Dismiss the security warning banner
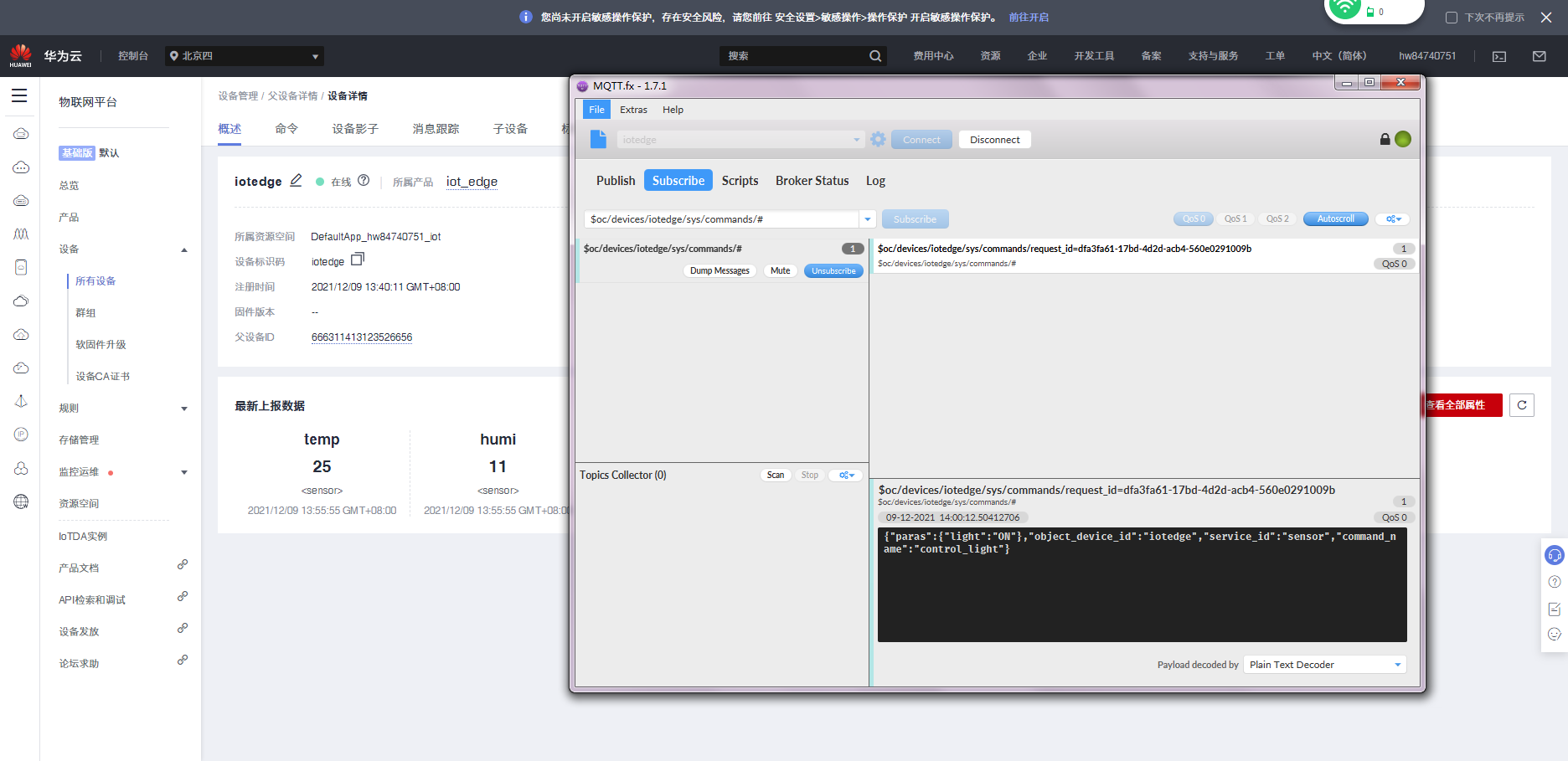Screen dimensions: 1568x761 coord(1546,17)
